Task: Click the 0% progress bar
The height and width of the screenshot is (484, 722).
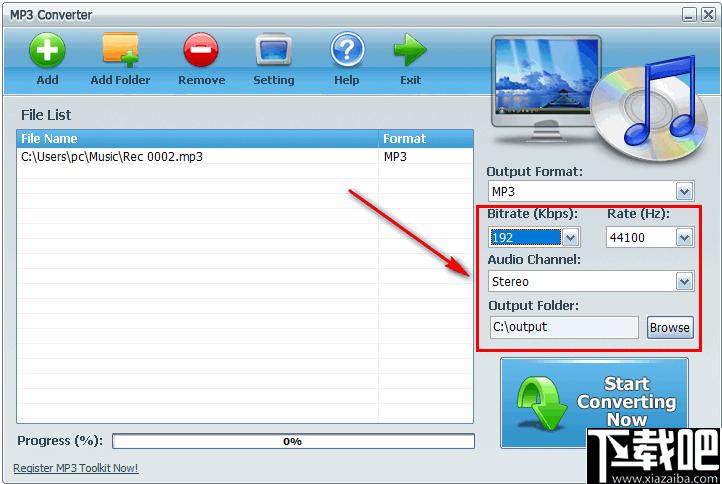Action: click(x=293, y=441)
